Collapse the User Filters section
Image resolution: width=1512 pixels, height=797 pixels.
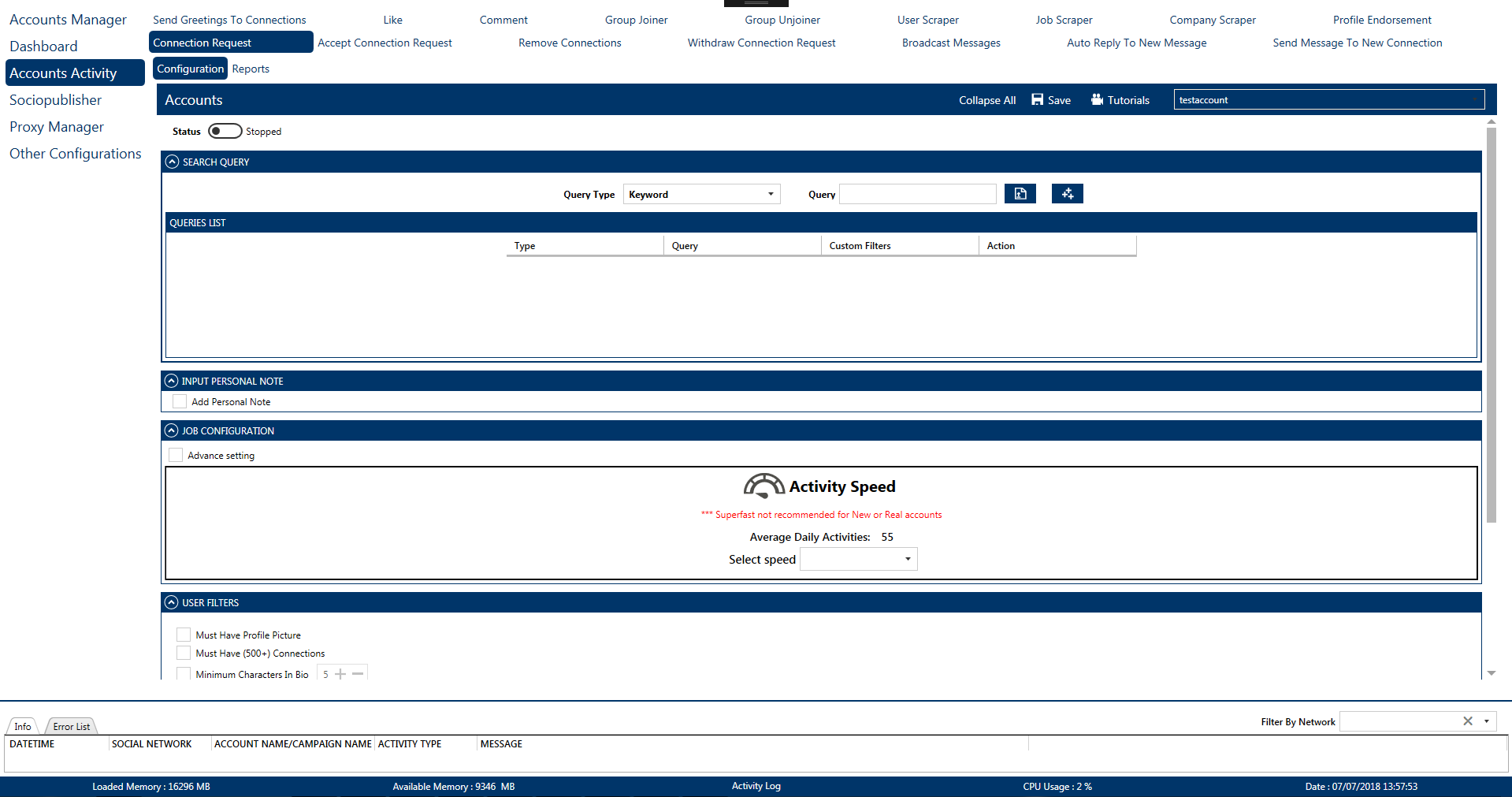click(x=171, y=602)
